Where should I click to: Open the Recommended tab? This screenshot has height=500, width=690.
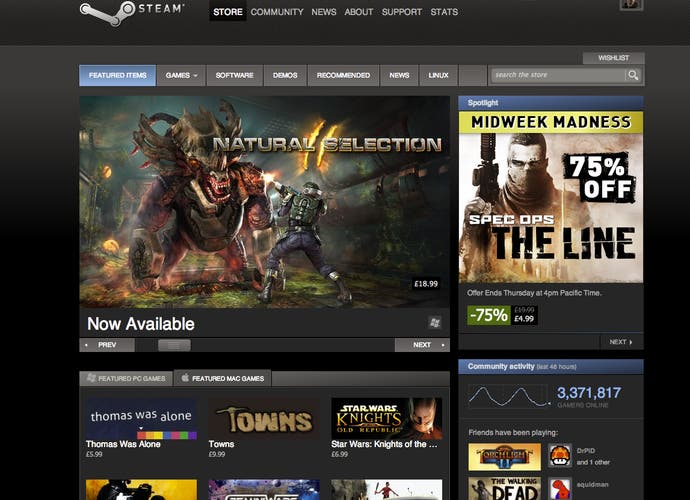343,75
